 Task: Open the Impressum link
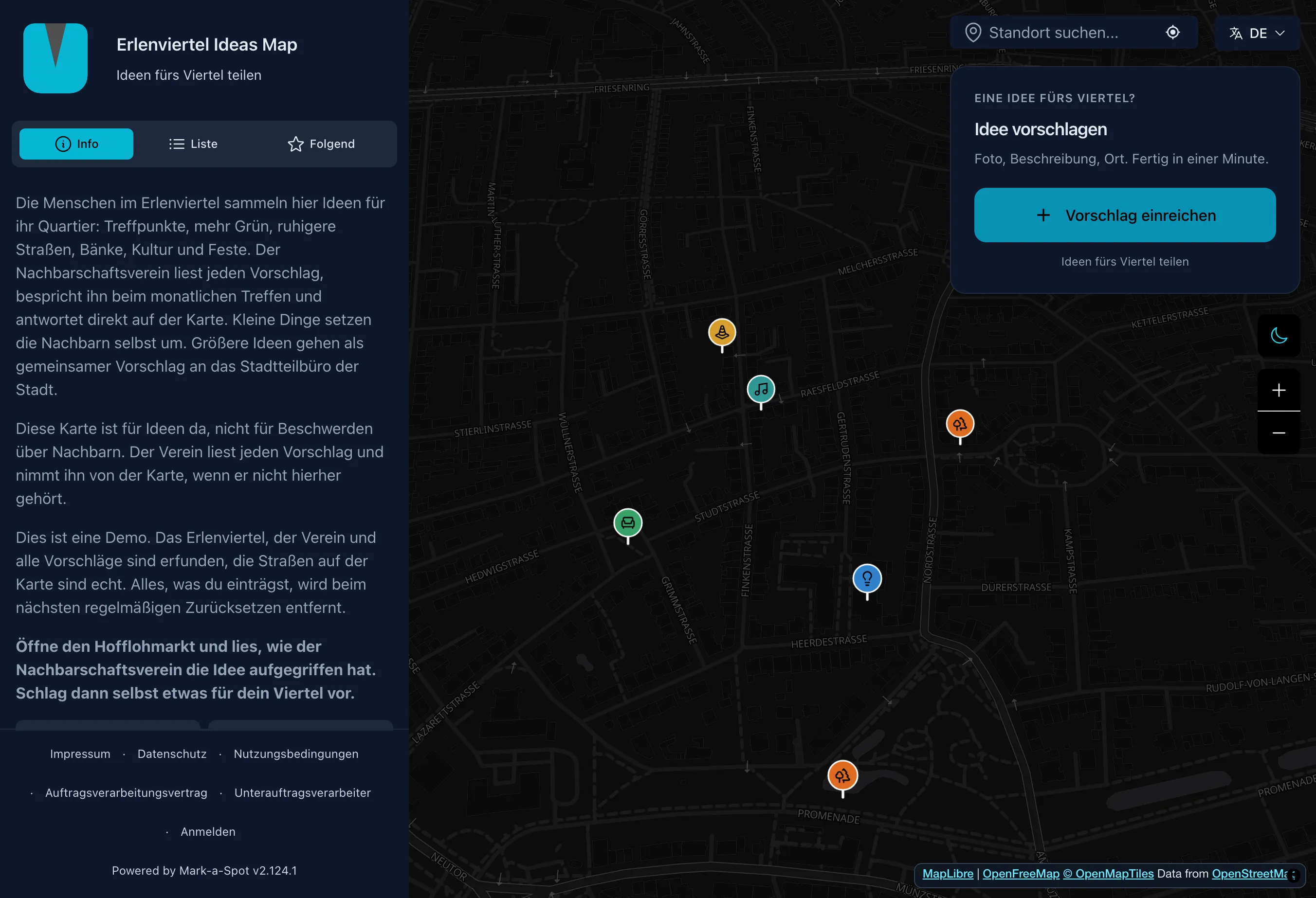tap(80, 754)
